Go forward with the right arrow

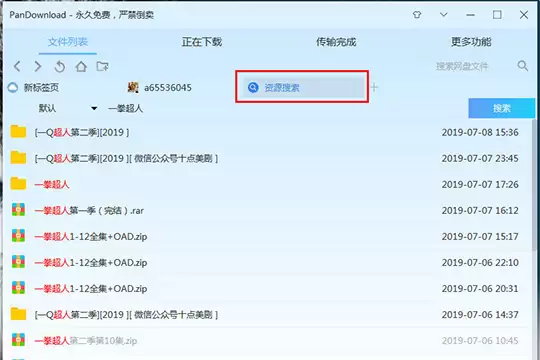38,66
